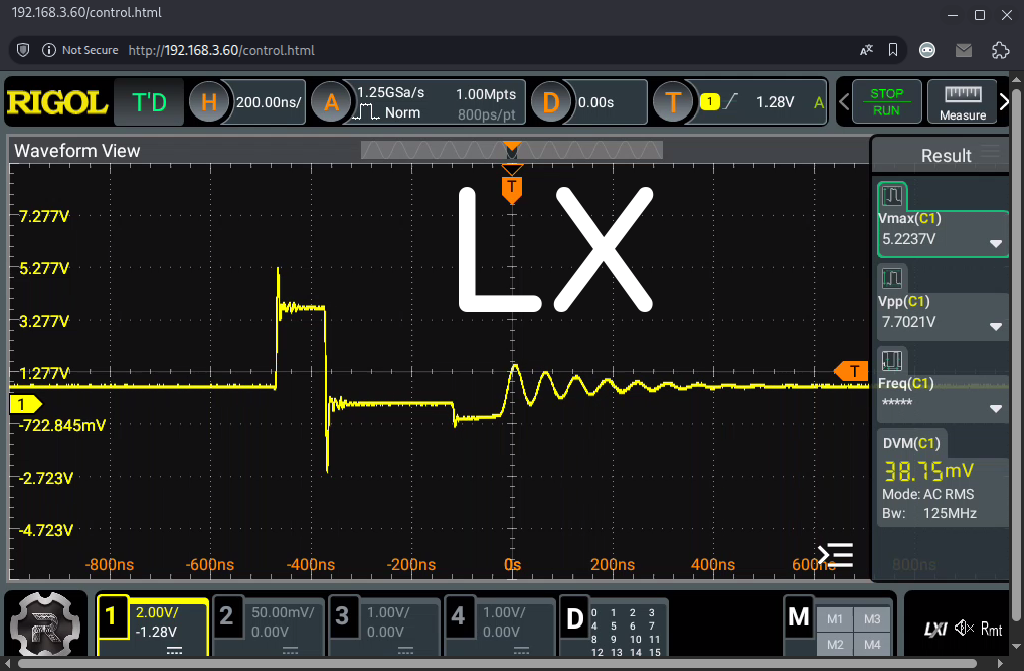
Task: Open the browser translate icon
Action: pos(867,50)
